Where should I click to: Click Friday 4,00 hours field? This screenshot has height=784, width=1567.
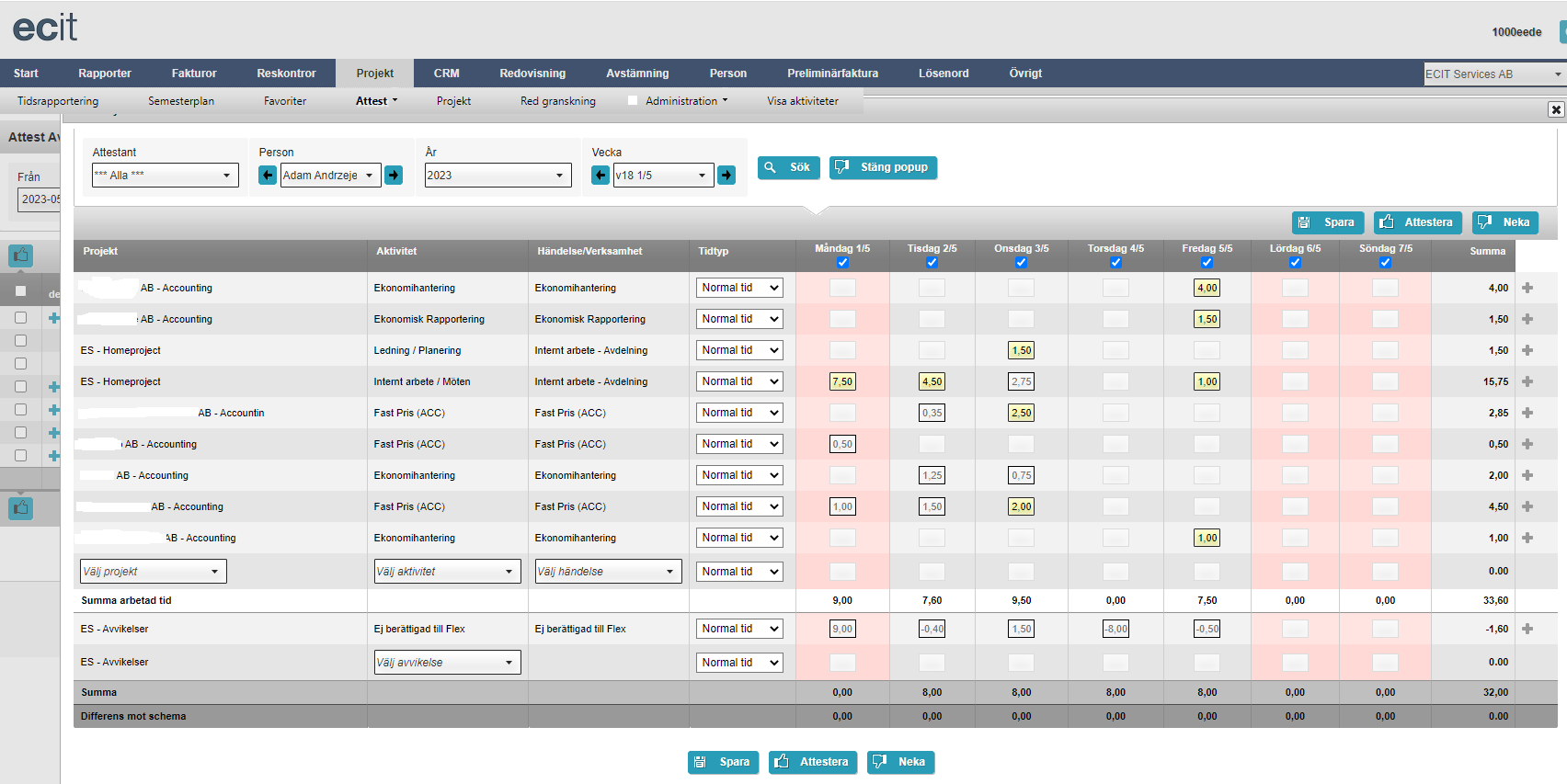[x=1207, y=288]
